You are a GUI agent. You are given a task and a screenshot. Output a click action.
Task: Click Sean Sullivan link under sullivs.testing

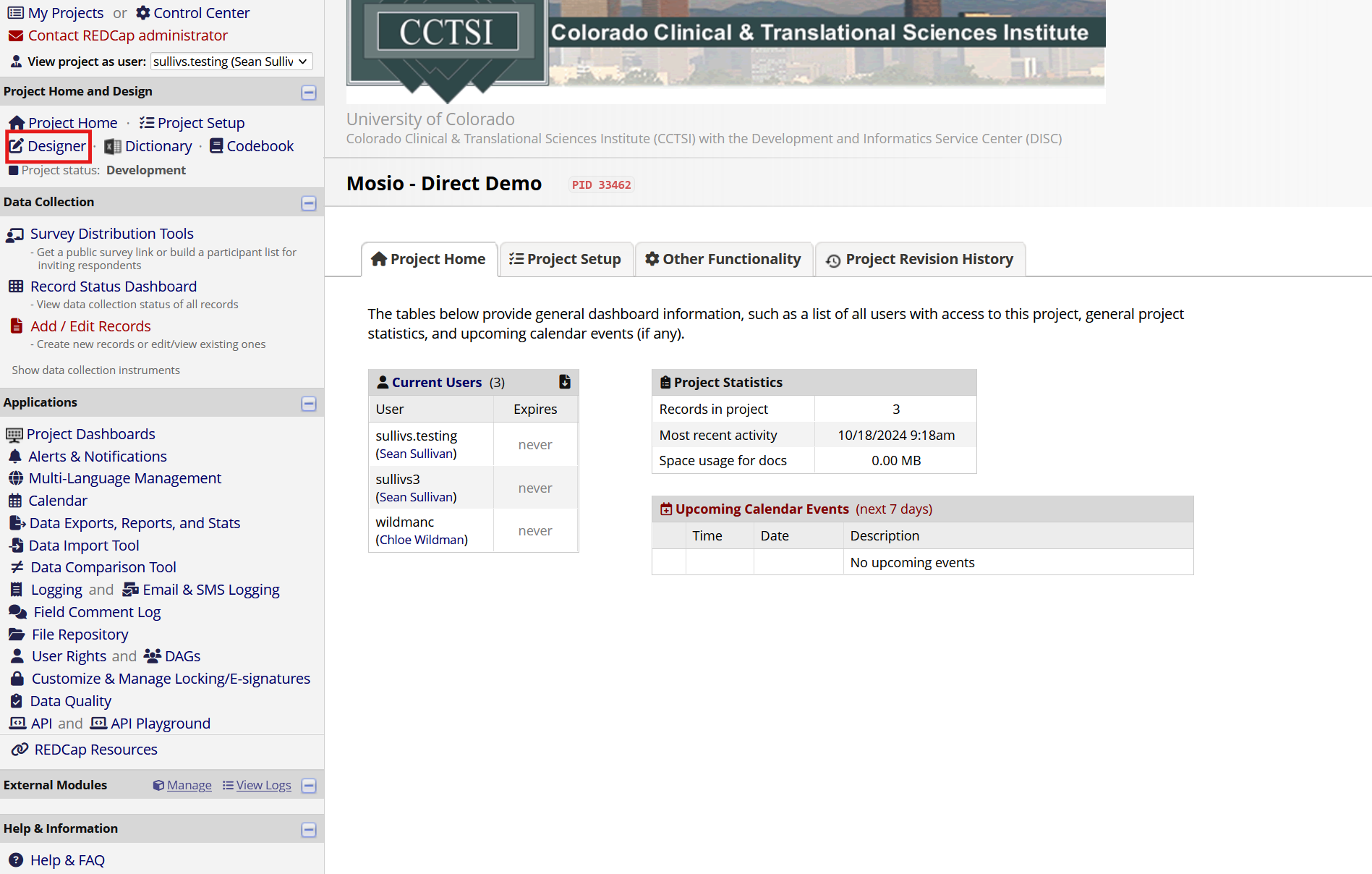pos(417,454)
